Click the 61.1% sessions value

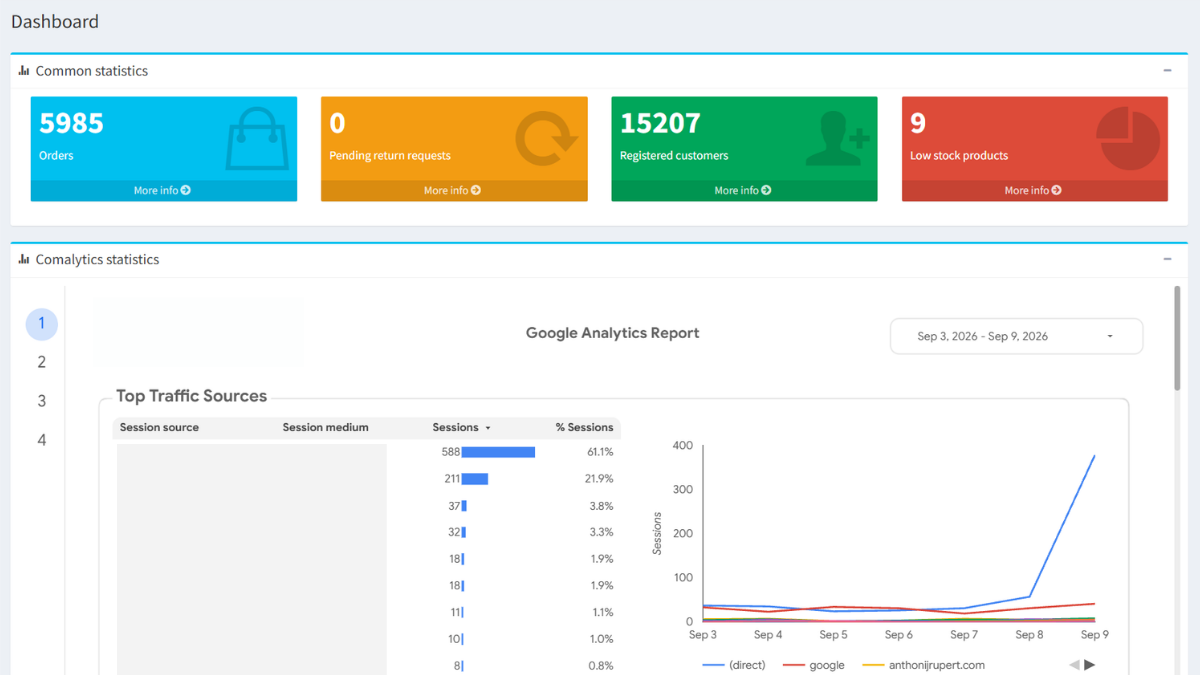coord(600,452)
